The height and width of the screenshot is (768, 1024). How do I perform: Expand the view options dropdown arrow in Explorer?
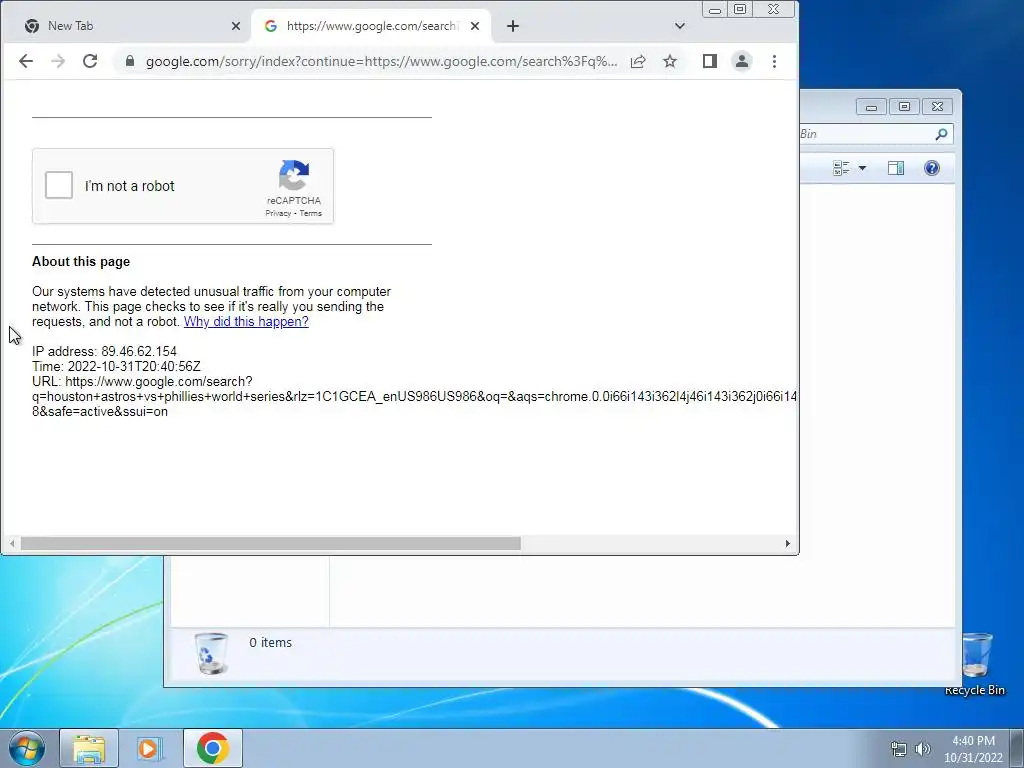862,168
